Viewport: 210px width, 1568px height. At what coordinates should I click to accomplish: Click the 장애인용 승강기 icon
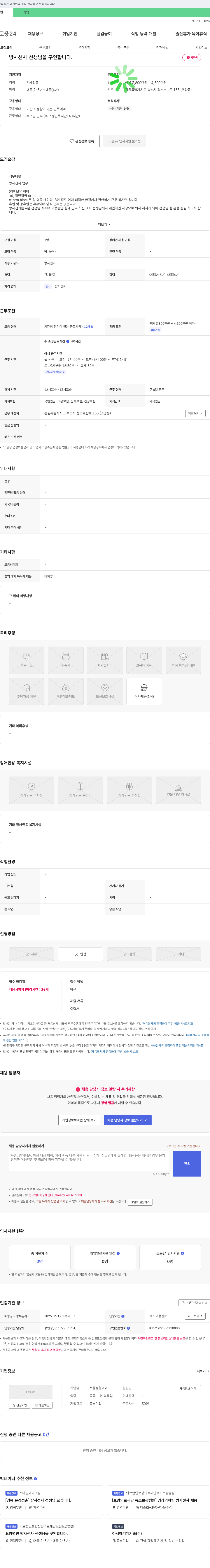pyautogui.click(x=80, y=790)
